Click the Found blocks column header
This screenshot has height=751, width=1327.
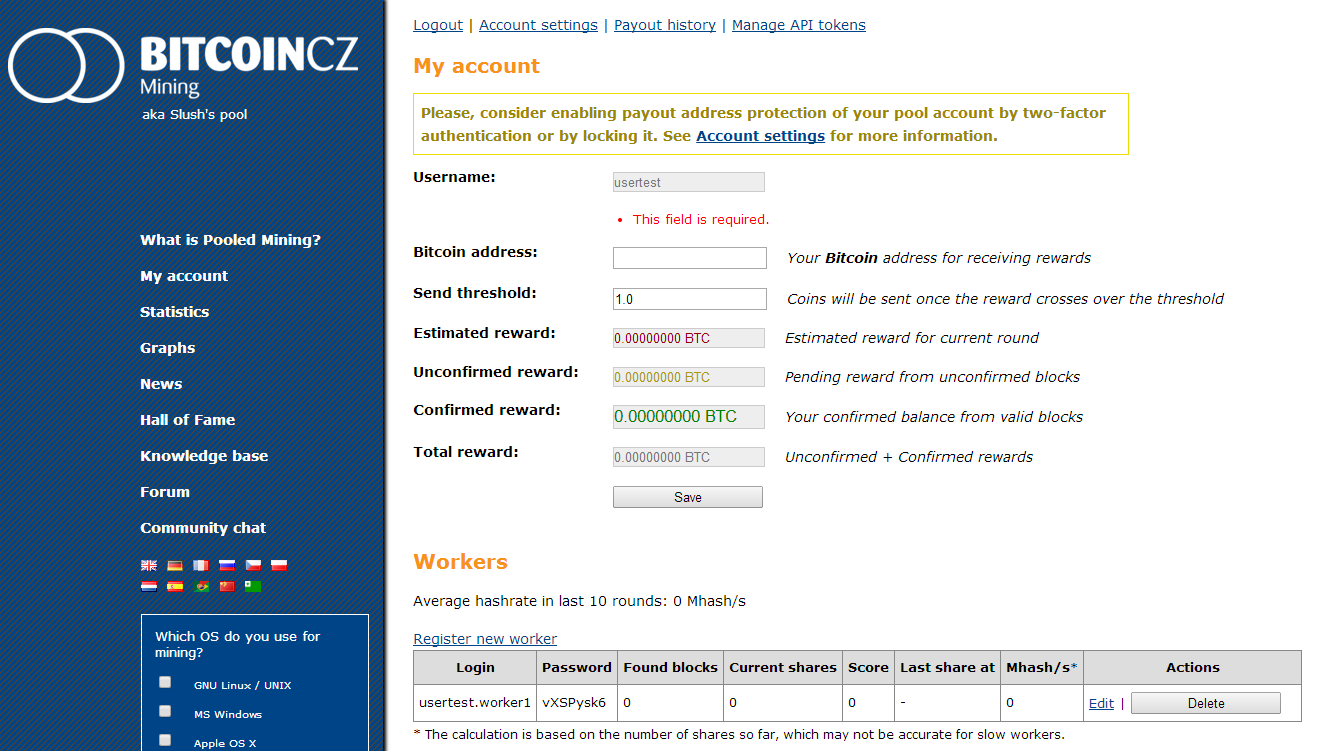671,667
